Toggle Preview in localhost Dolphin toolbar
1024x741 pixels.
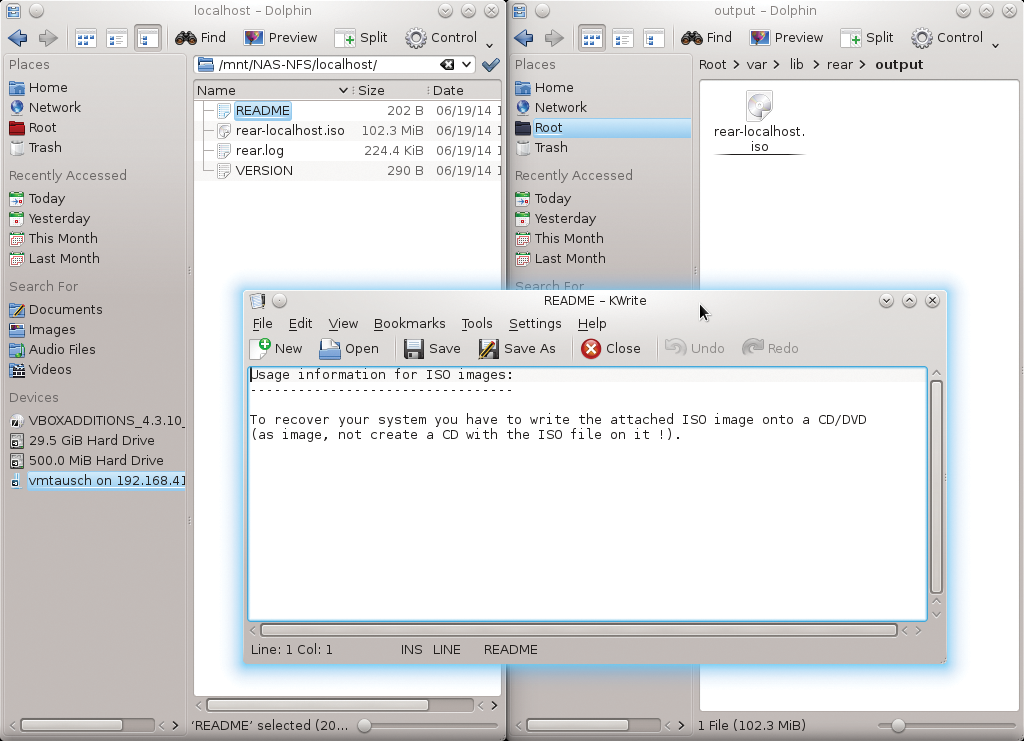pos(280,38)
